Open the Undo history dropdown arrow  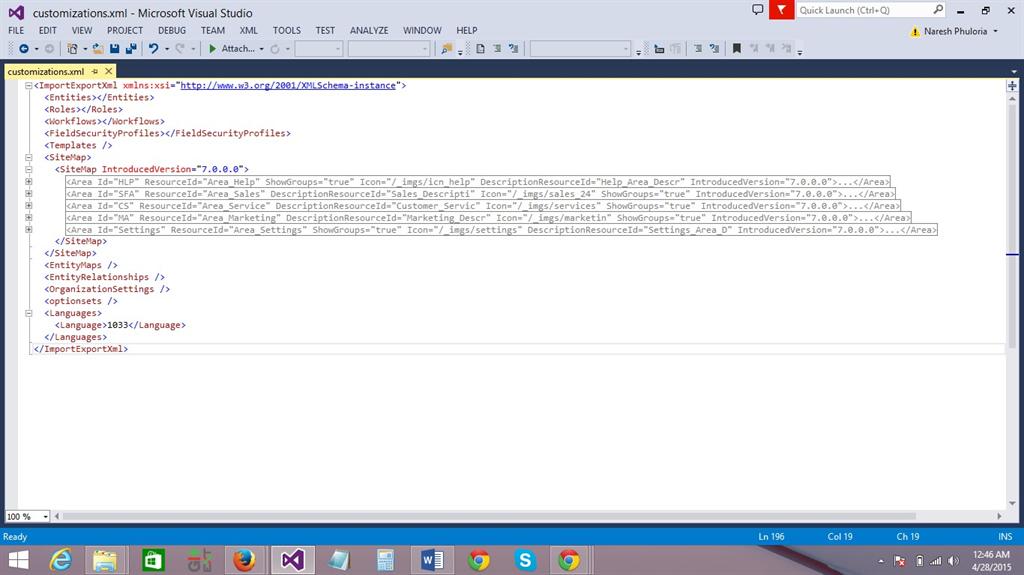[167, 49]
